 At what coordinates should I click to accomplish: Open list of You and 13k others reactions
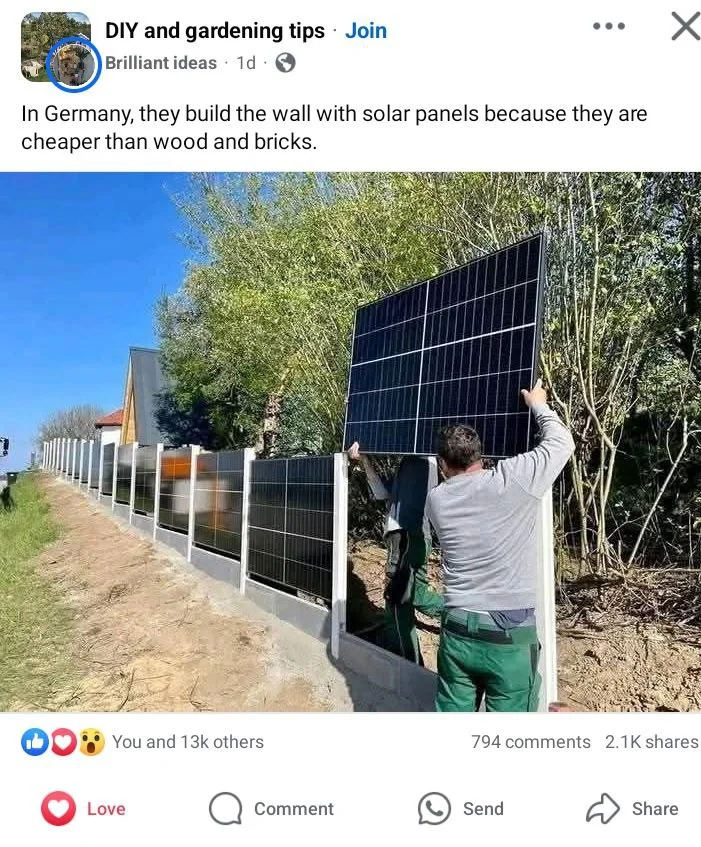tap(188, 742)
